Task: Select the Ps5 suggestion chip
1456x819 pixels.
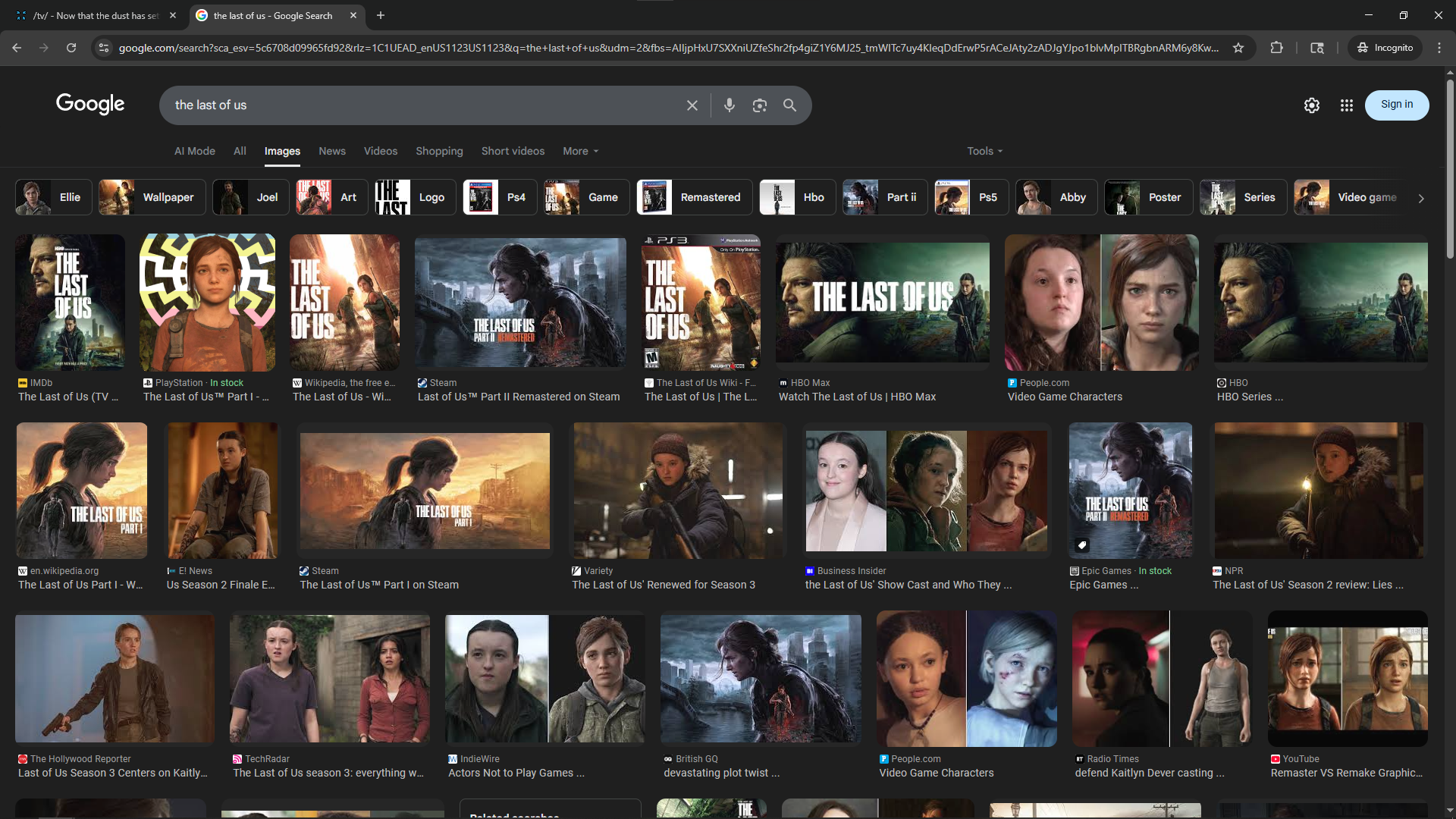Action: [x=971, y=197]
